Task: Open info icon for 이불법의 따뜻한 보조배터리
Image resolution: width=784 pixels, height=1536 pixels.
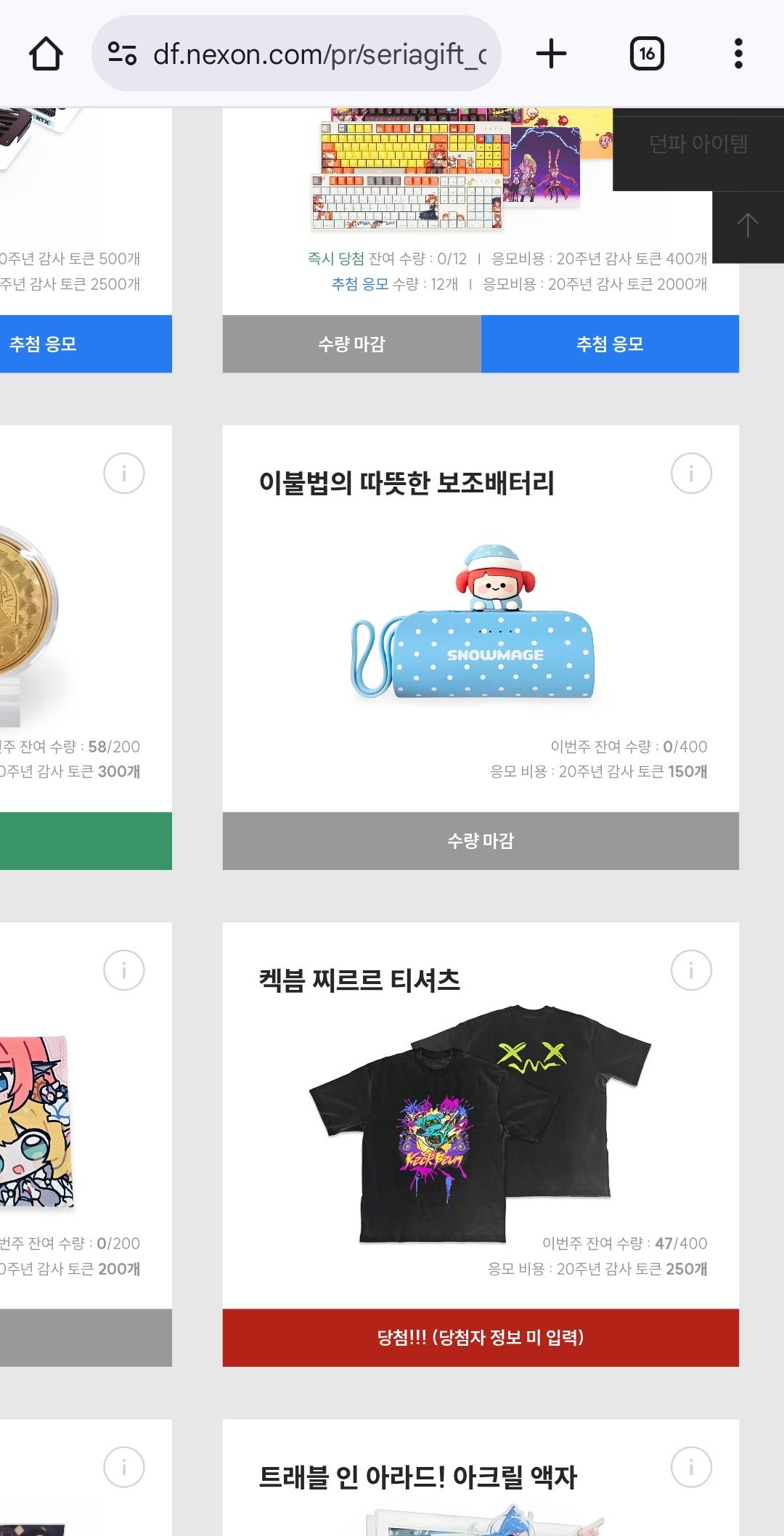Action: [691, 474]
